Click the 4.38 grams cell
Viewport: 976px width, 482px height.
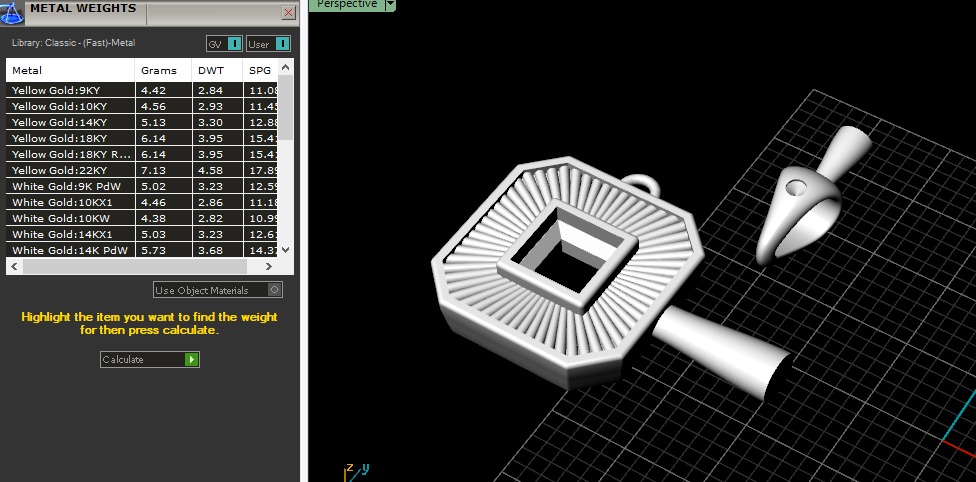[163, 219]
